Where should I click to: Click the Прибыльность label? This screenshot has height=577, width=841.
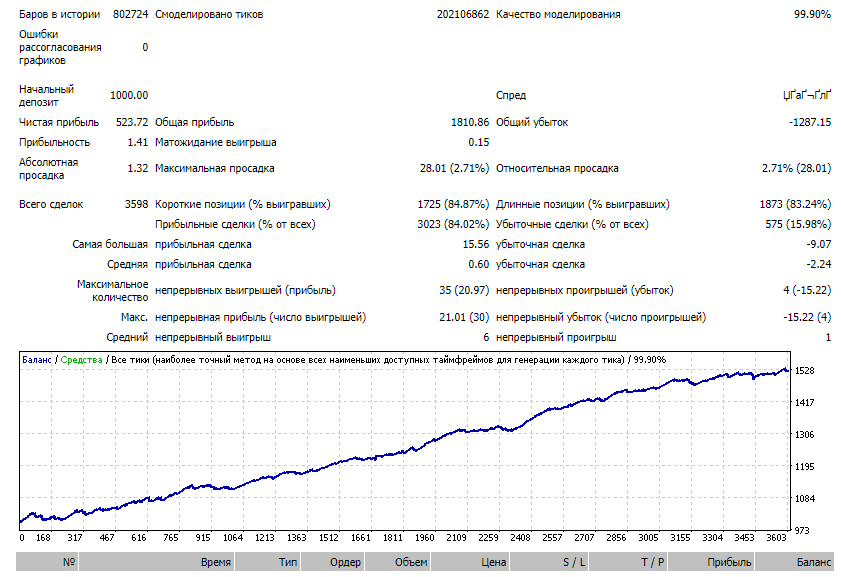click(54, 142)
